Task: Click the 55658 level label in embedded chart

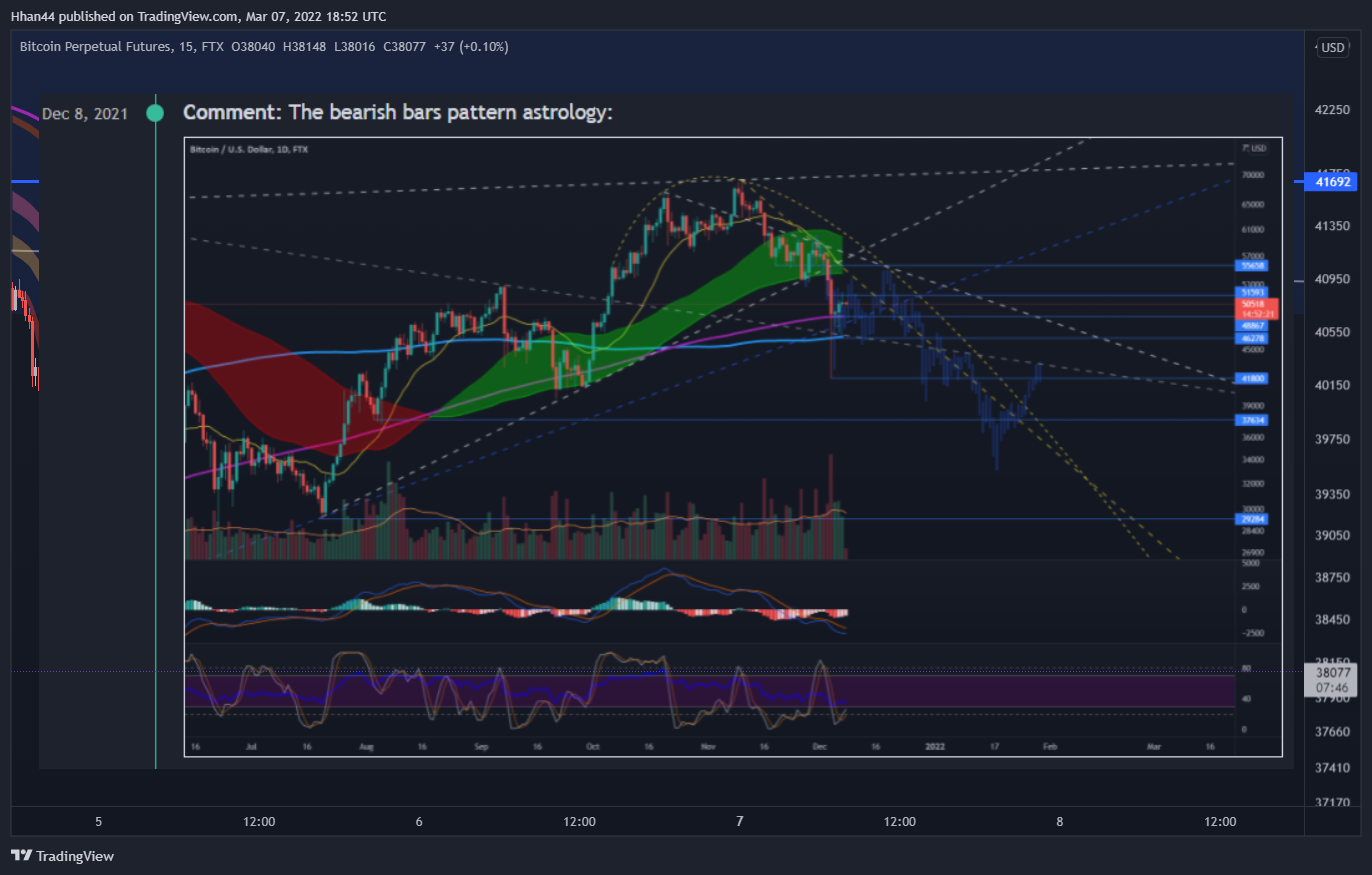Action: click(1254, 266)
